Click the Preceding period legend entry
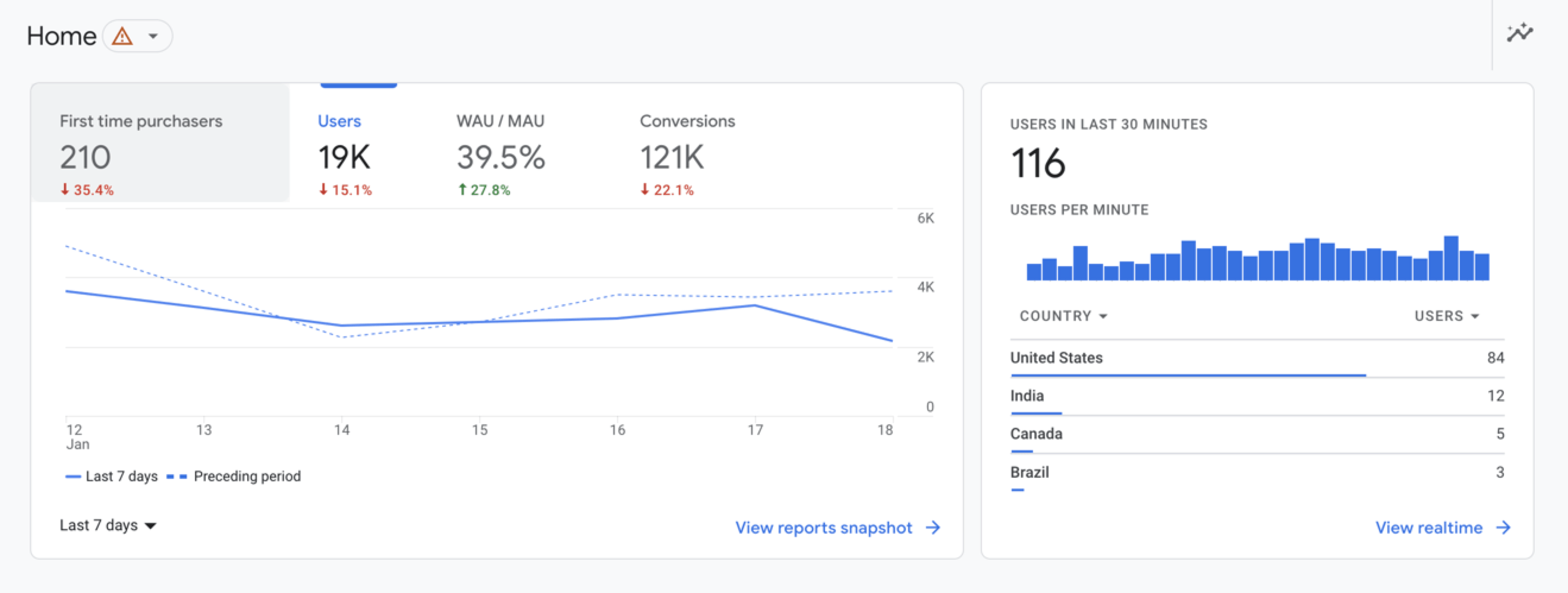 point(234,476)
